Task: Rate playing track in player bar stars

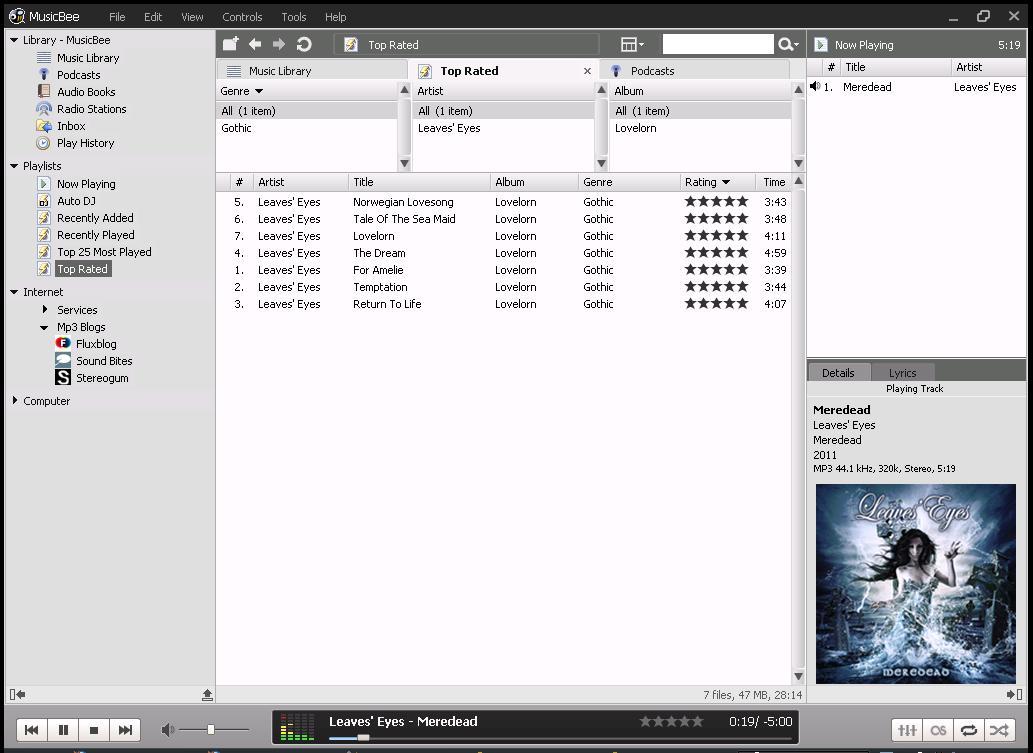Action: click(x=671, y=721)
